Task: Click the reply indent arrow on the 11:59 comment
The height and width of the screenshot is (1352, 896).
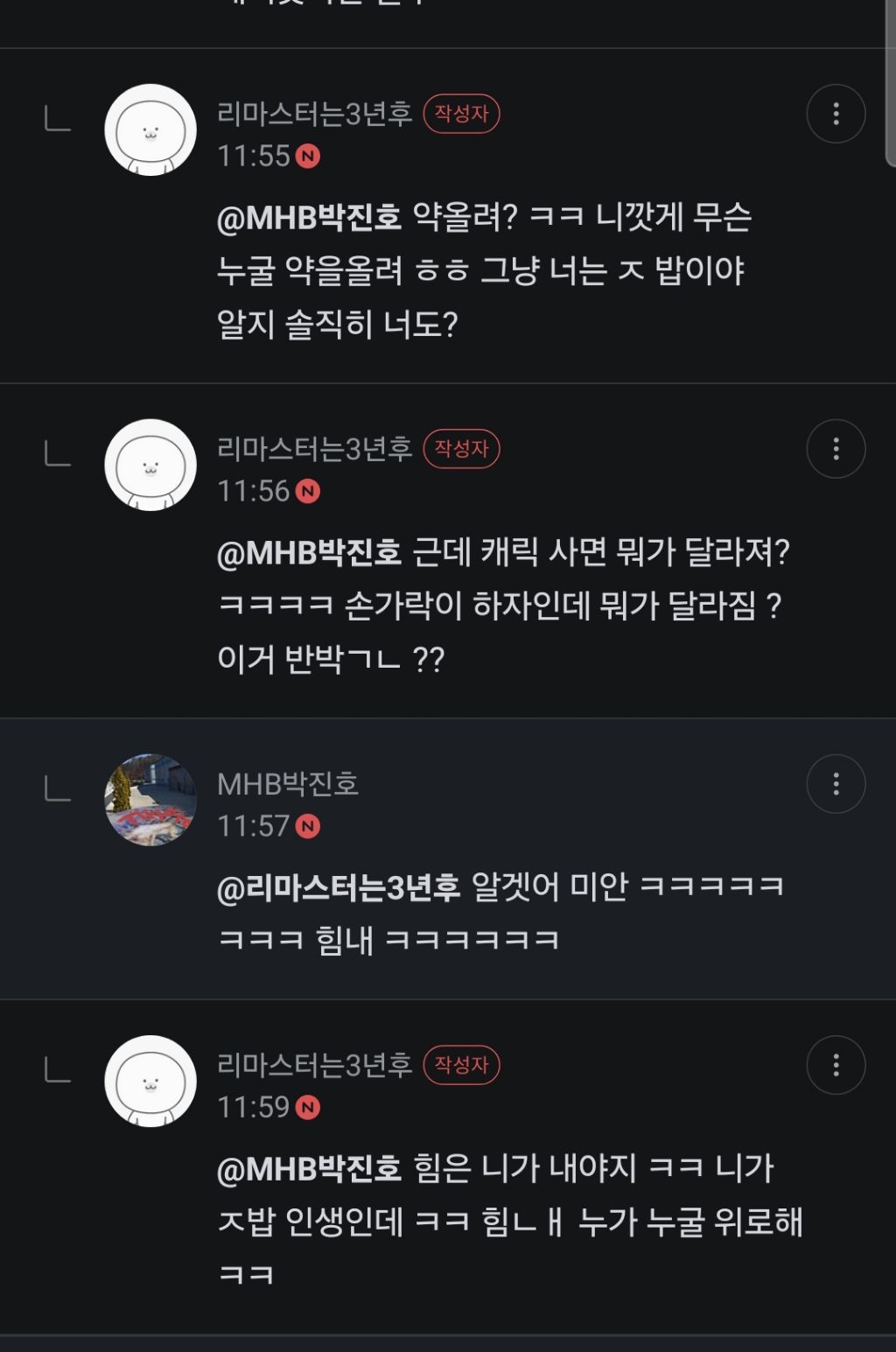Action: pyautogui.click(x=58, y=1069)
